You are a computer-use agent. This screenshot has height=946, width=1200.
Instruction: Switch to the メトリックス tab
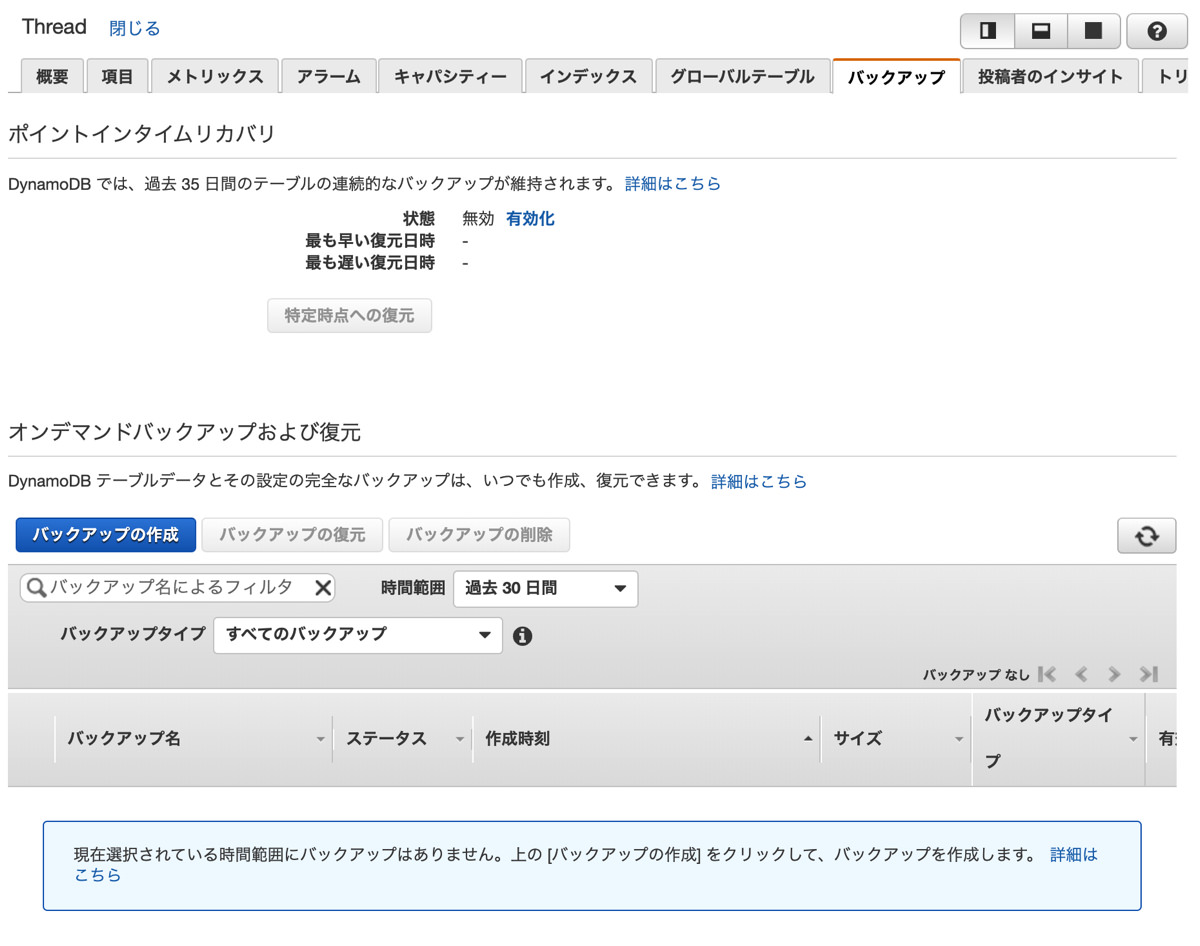(x=214, y=75)
